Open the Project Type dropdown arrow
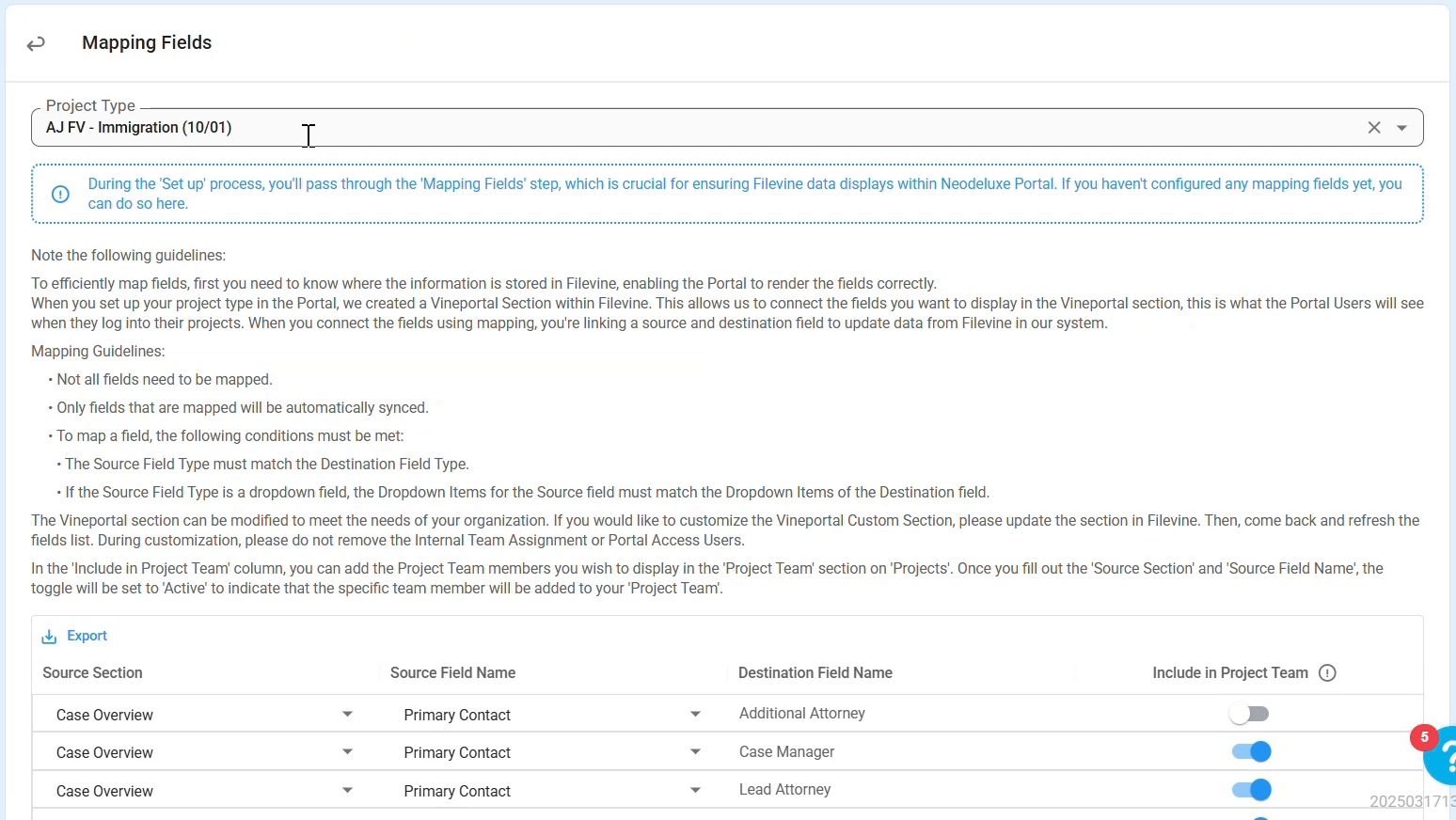 point(1401,128)
